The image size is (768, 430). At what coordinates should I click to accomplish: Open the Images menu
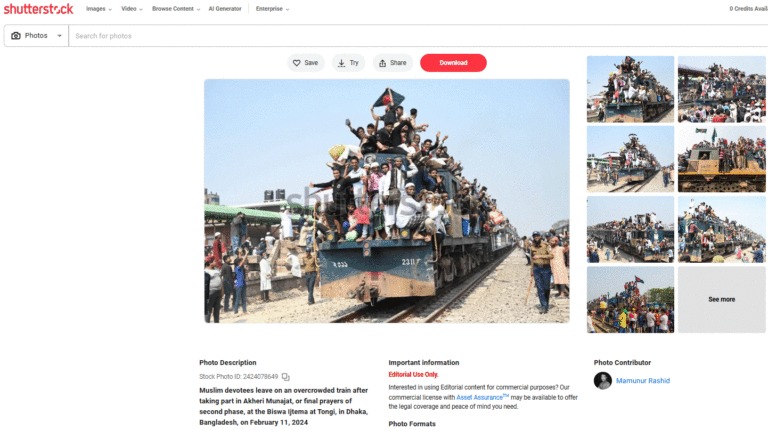[98, 9]
